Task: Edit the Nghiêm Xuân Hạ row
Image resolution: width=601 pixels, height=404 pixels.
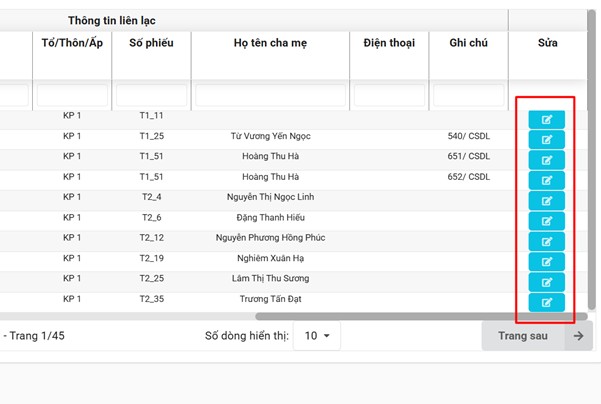Action: coord(546,262)
